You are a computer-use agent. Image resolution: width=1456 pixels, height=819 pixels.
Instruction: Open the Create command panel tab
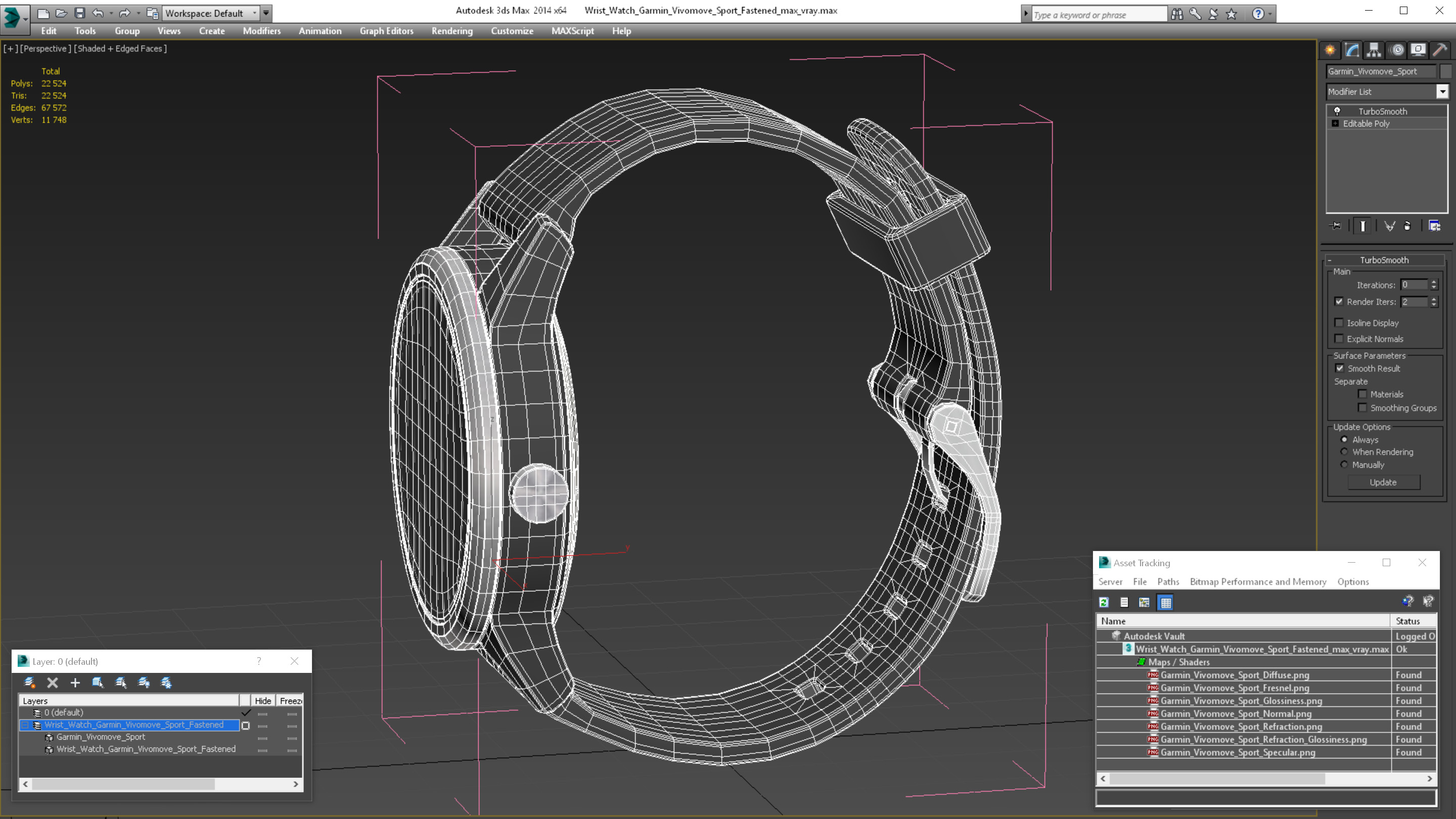tap(1330, 51)
